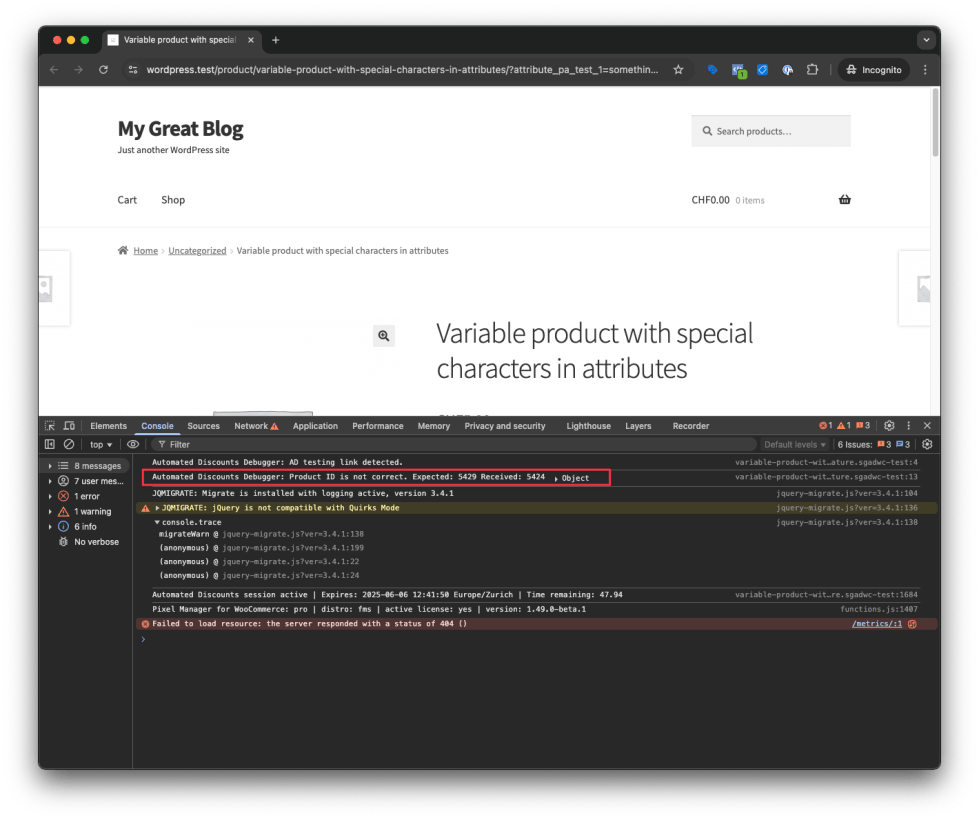This screenshot has height=820, width=979.
Task: Open the Chrome extensions puzzle icon
Action: [x=812, y=70]
